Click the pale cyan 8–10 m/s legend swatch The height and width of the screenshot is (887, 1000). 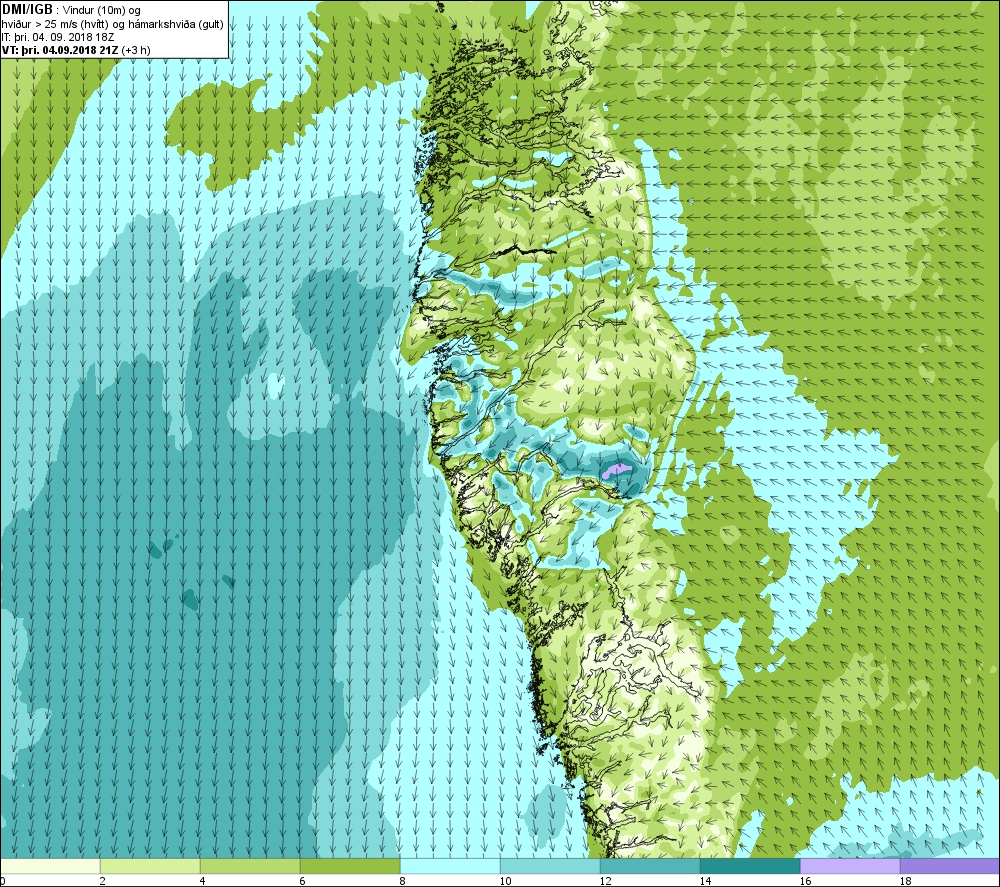click(450, 866)
